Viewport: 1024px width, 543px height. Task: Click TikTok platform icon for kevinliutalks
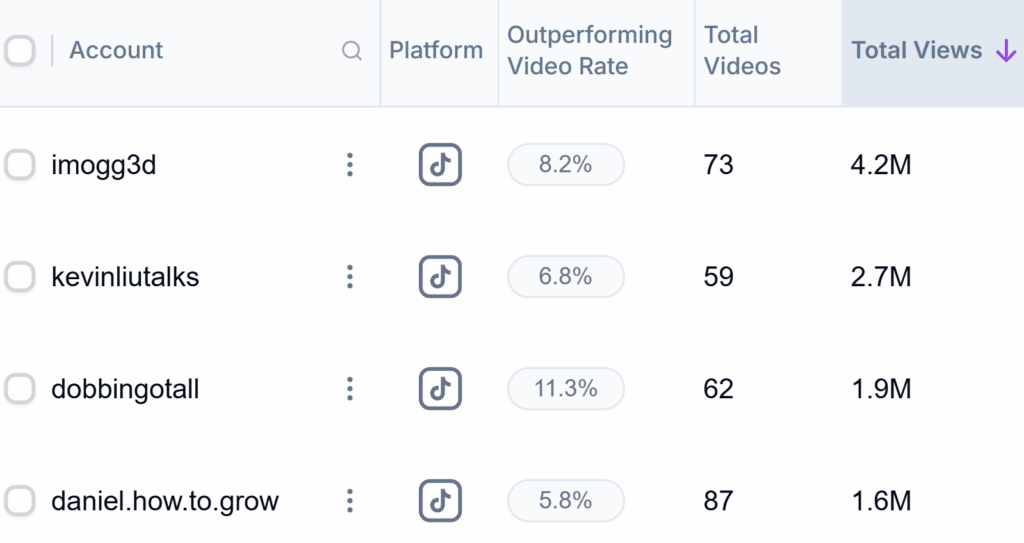coord(440,277)
